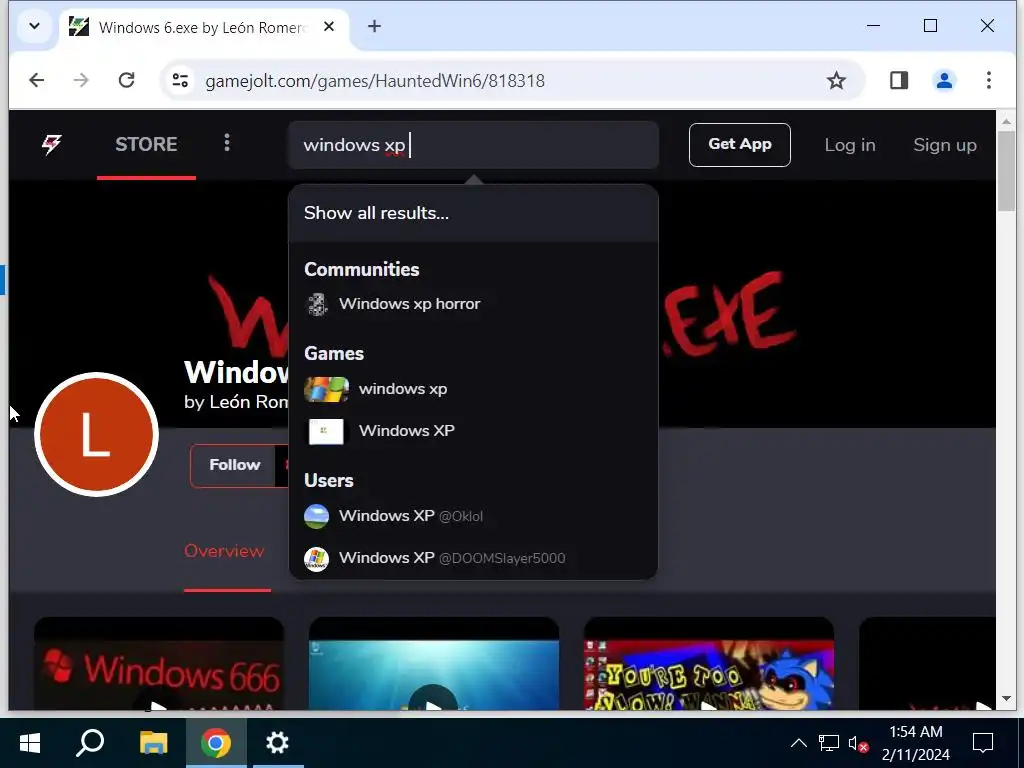Image resolution: width=1024 pixels, height=768 pixels.
Task: Click the Get App button
Action: click(739, 144)
